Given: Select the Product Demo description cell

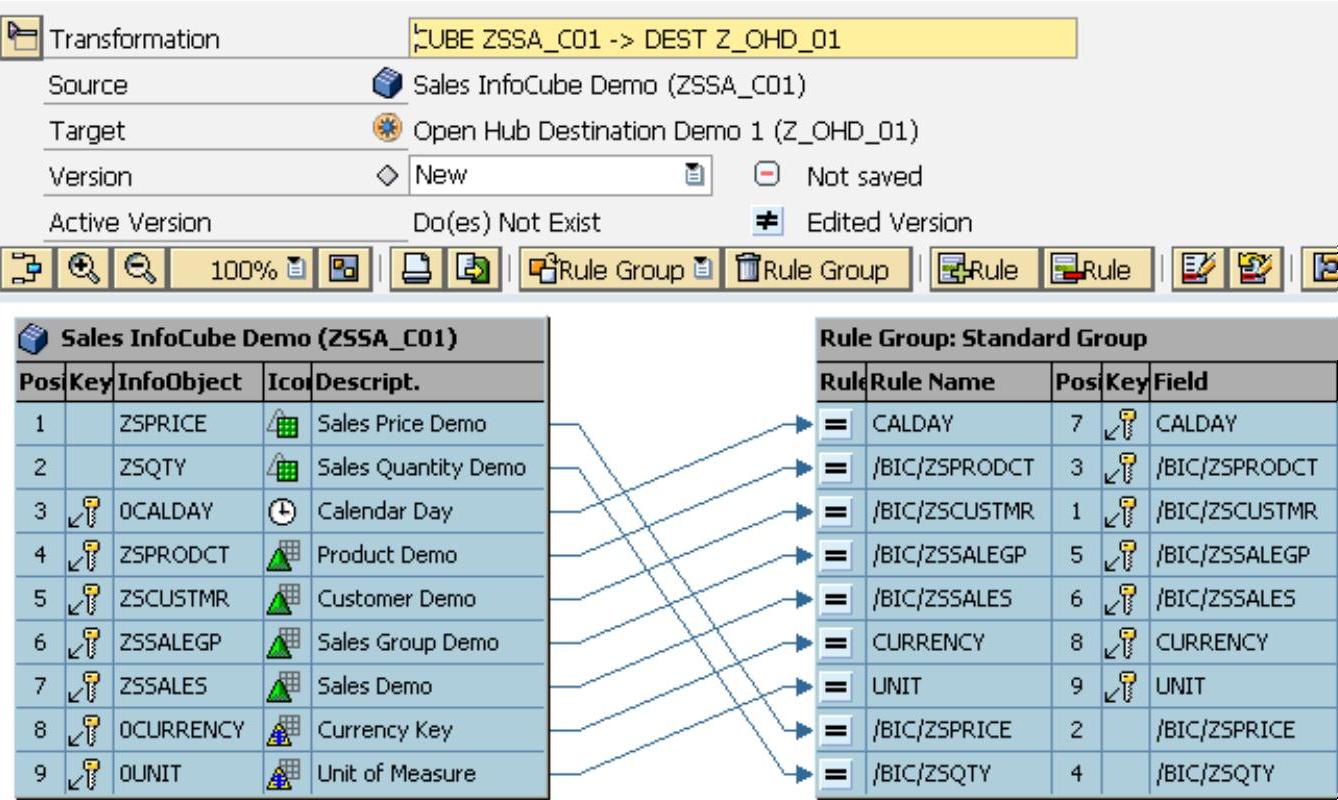Looking at the screenshot, I should pos(429,555).
